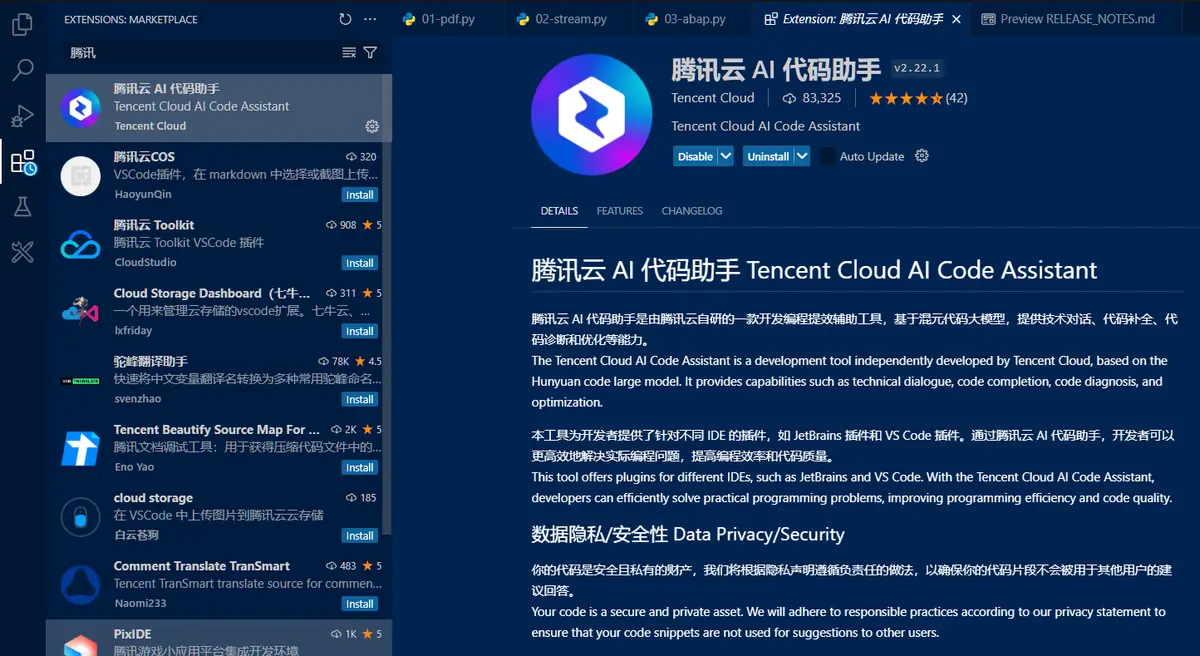Open the extensions filter funnel

[370, 52]
